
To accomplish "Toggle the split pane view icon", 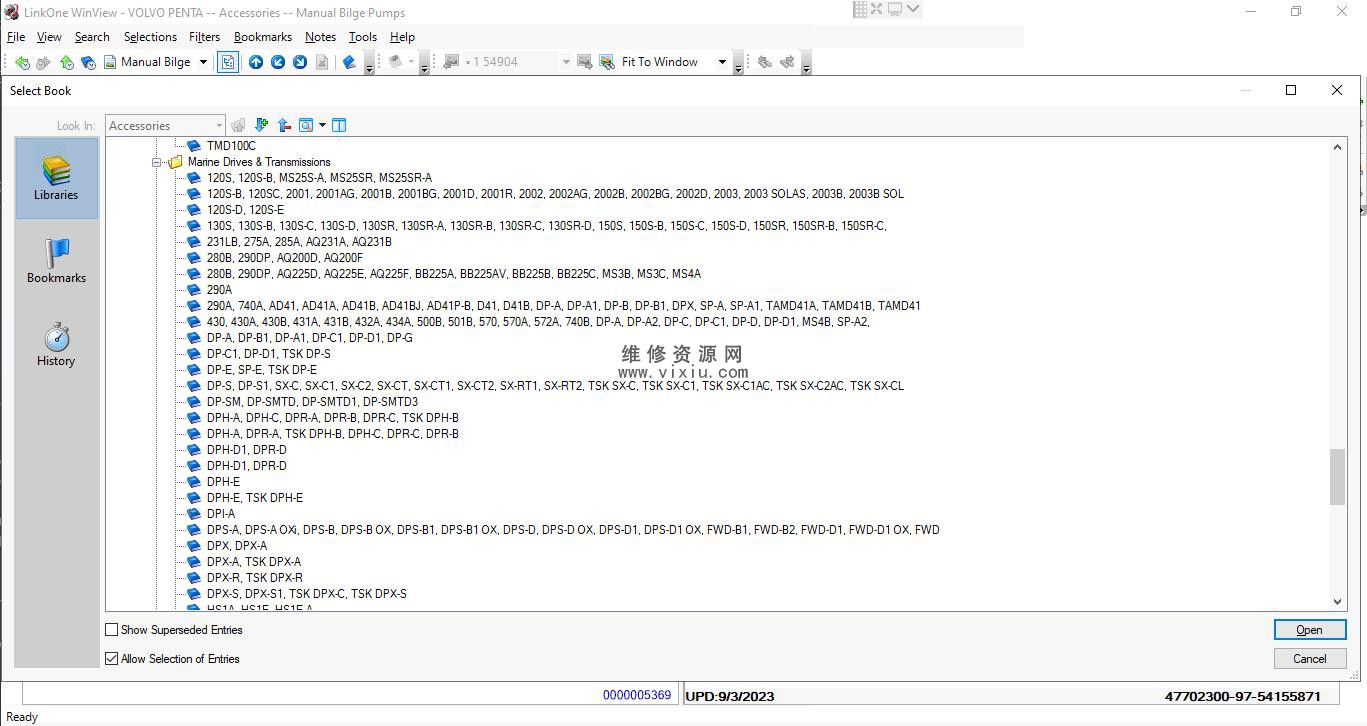I will pos(339,125).
